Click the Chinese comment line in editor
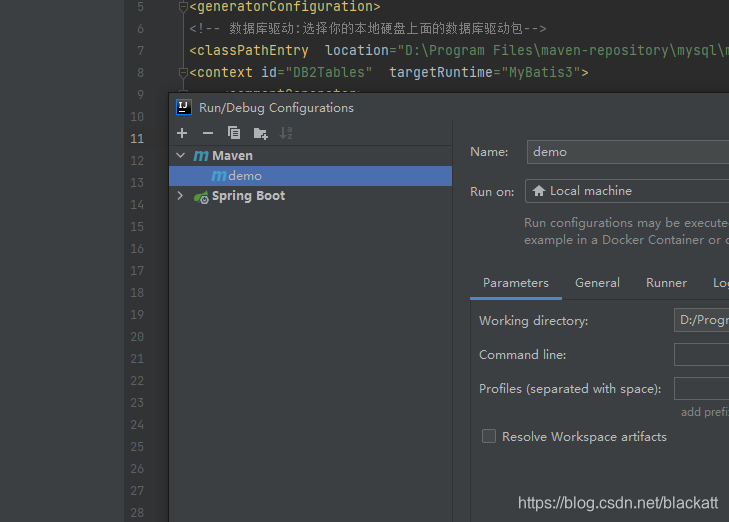 [x=367, y=29]
